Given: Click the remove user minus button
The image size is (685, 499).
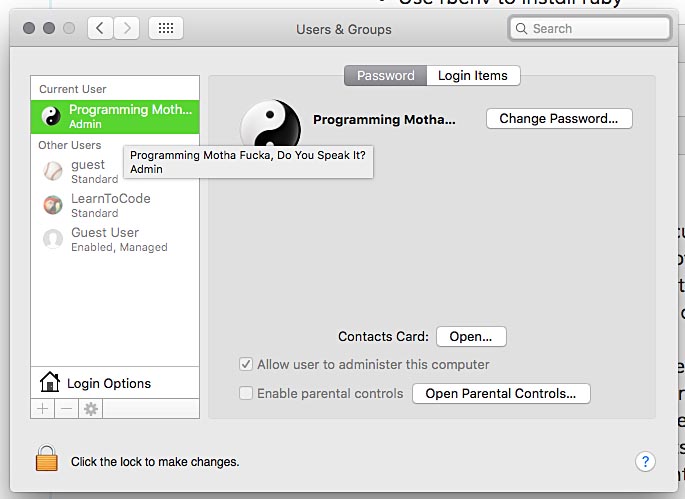Looking at the screenshot, I should 67,408.
